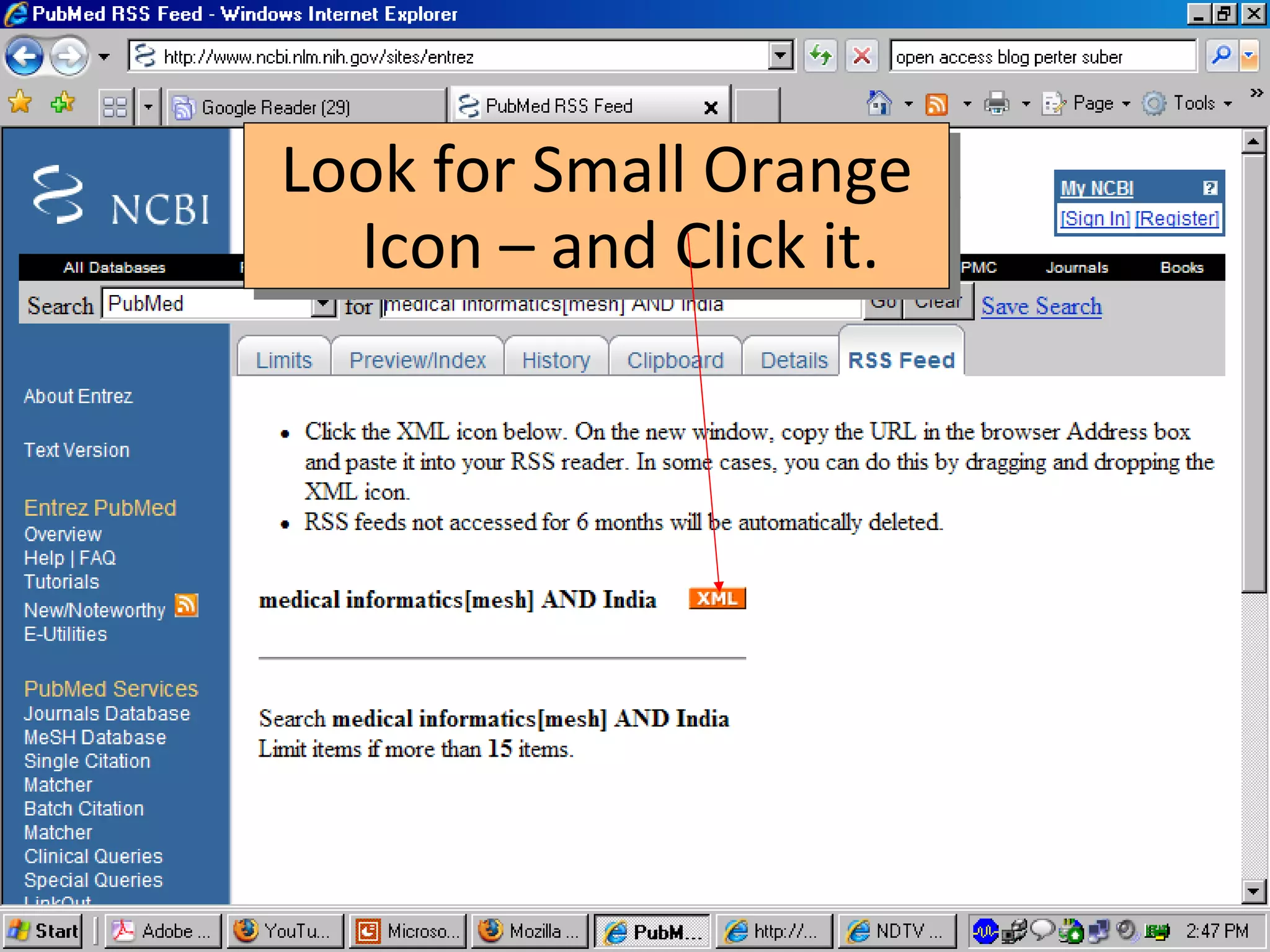Image resolution: width=1270 pixels, height=952 pixels.
Task: Click the My NCBI help question icon
Action: pyautogui.click(x=1209, y=188)
